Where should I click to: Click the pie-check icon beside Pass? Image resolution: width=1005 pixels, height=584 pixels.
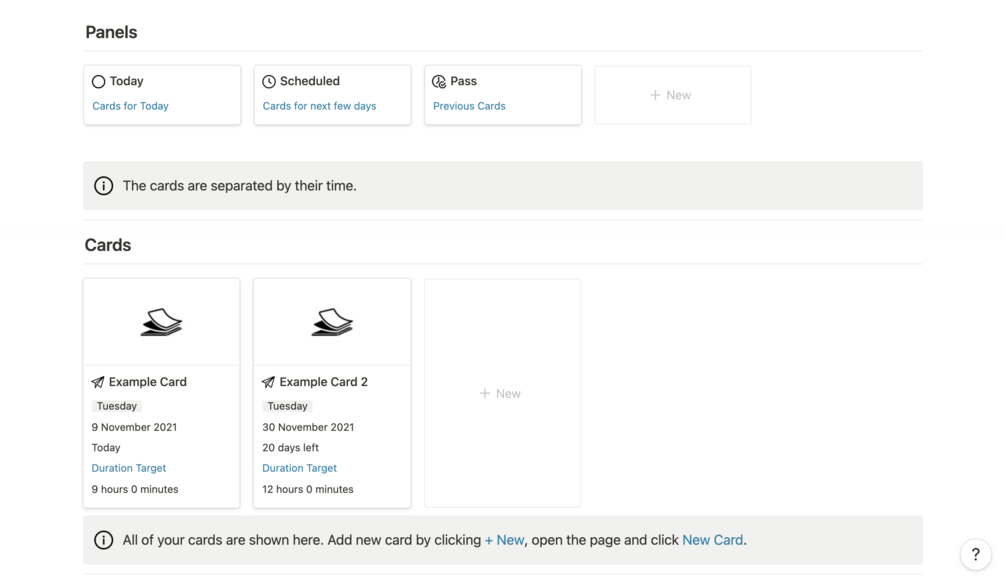click(439, 82)
